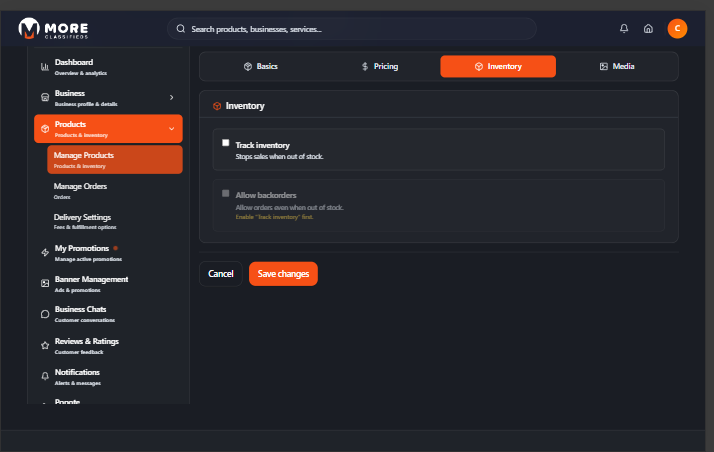Screen dimensions: 714x452
Task: Click the Save changes button
Action: tap(283, 273)
